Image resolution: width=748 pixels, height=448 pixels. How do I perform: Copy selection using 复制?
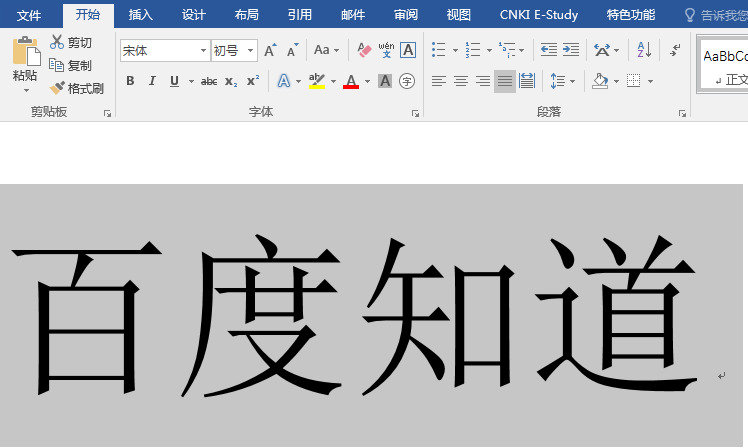point(70,65)
